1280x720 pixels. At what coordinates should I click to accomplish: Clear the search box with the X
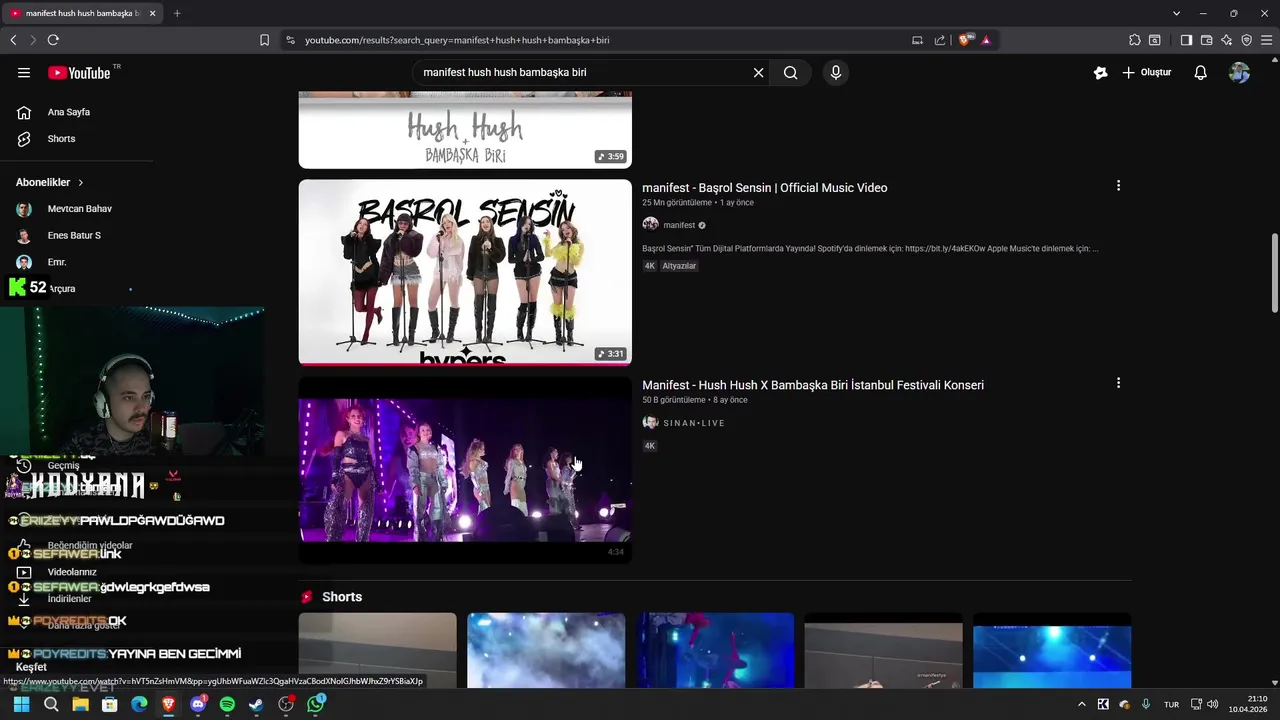758,72
